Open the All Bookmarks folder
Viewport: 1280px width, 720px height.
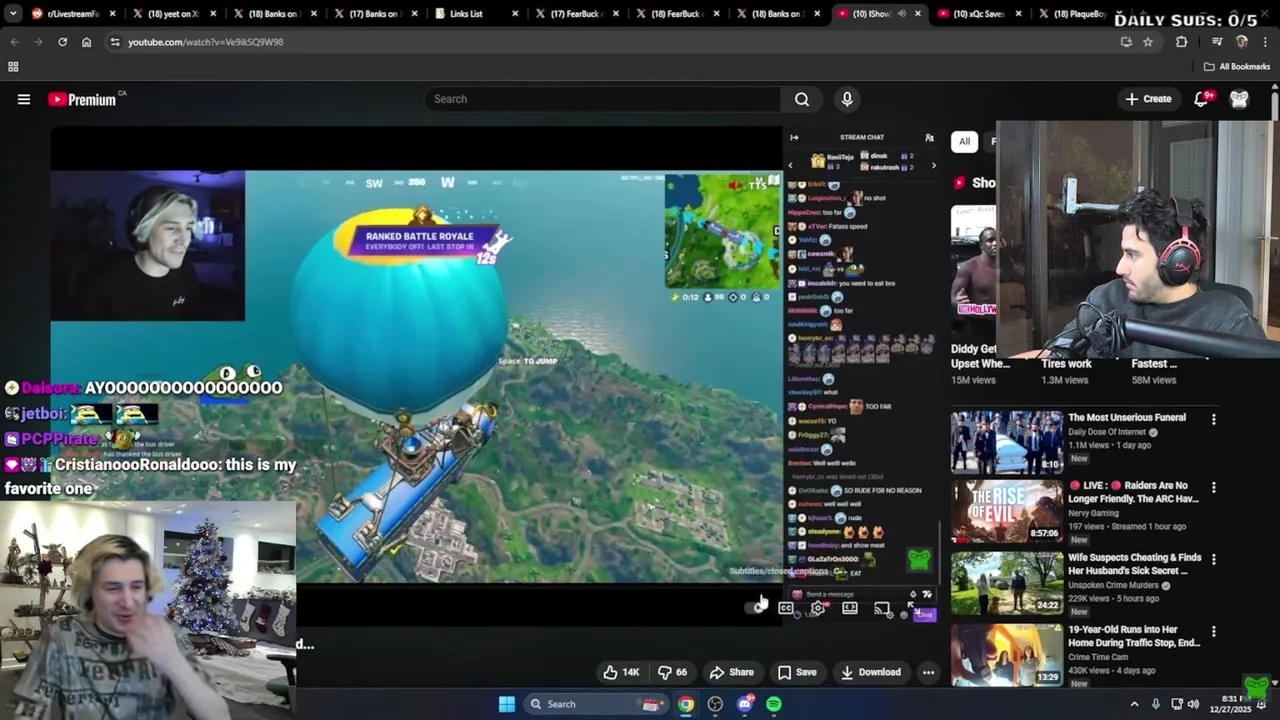(1237, 67)
